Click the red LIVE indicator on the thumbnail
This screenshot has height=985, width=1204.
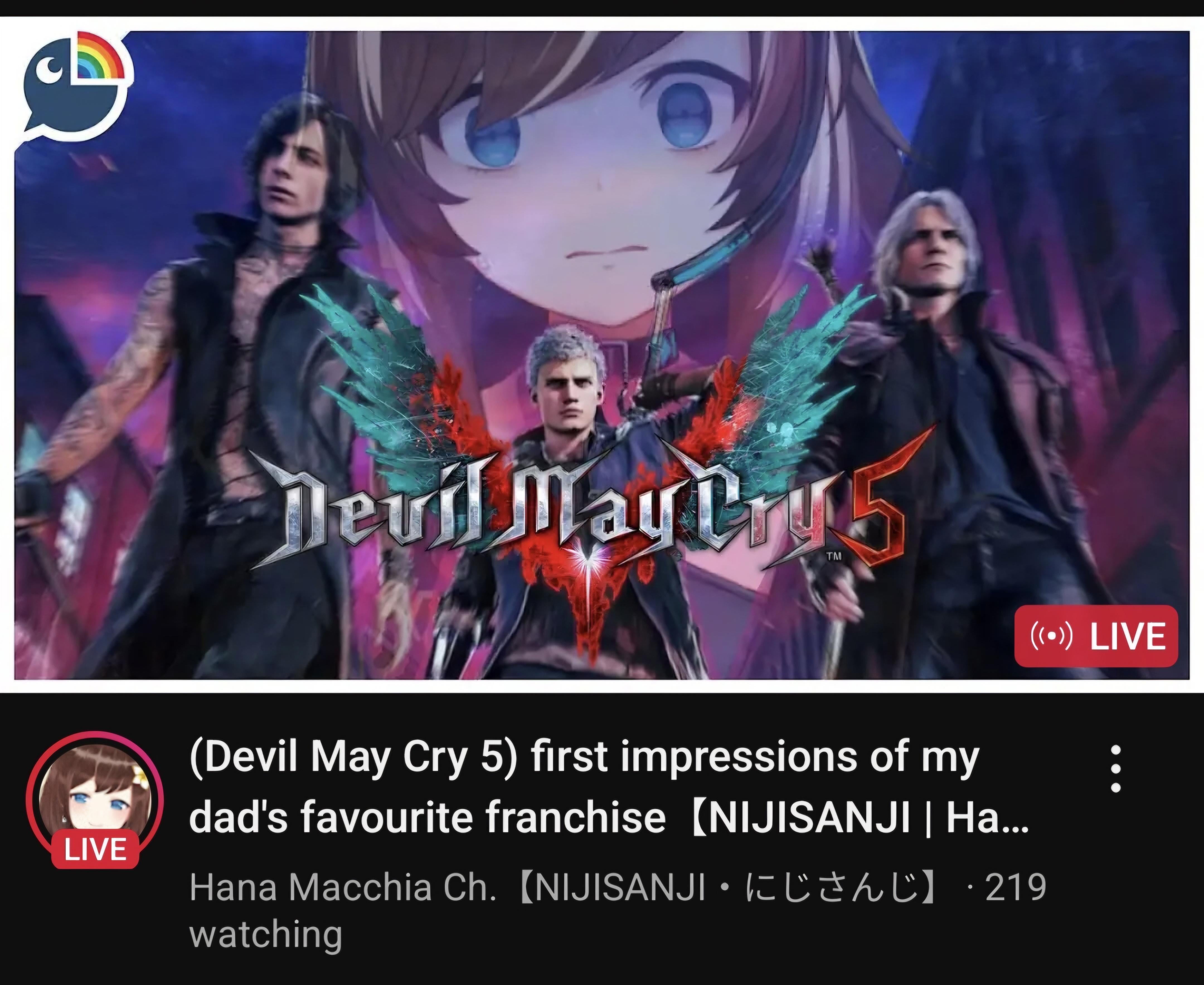click(x=1096, y=636)
